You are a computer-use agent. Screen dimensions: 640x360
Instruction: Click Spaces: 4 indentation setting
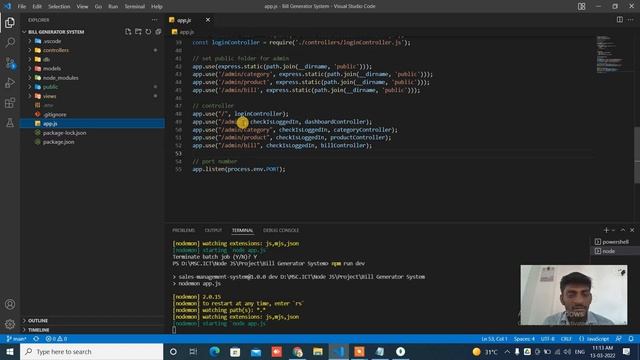(524, 339)
